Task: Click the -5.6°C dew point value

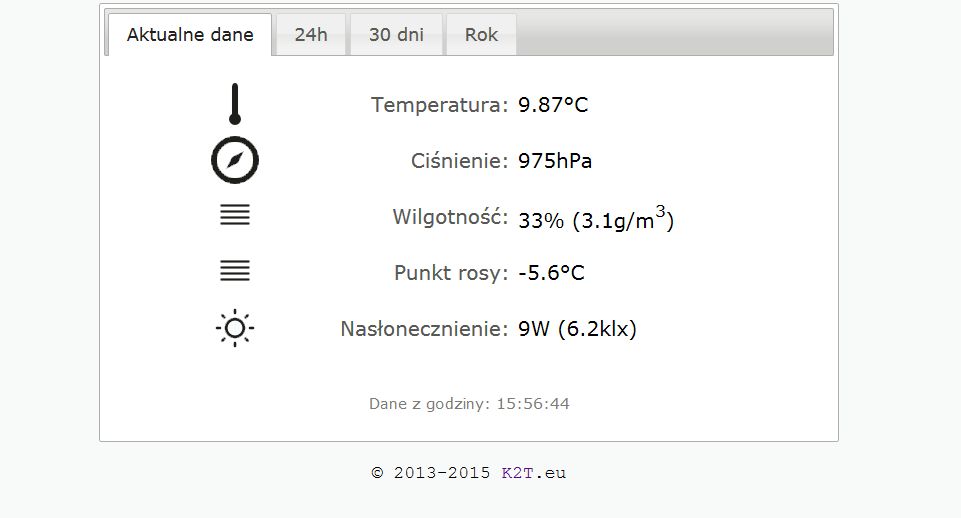Action: pos(551,273)
